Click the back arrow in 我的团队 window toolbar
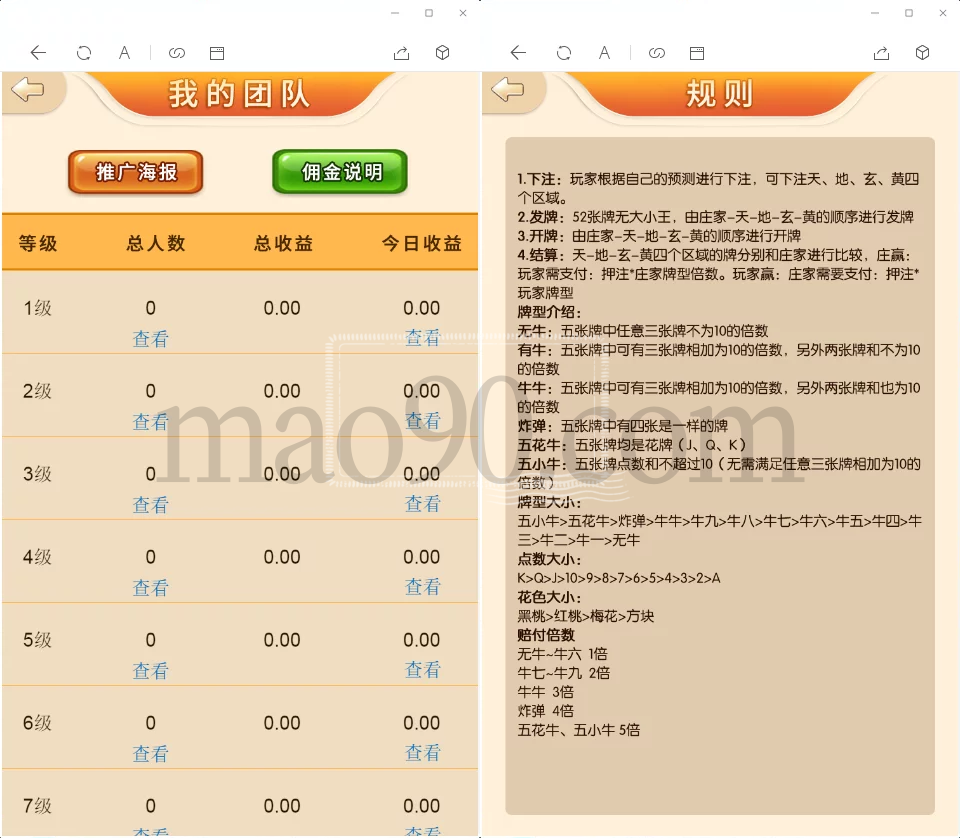The image size is (960, 838). (38, 53)
